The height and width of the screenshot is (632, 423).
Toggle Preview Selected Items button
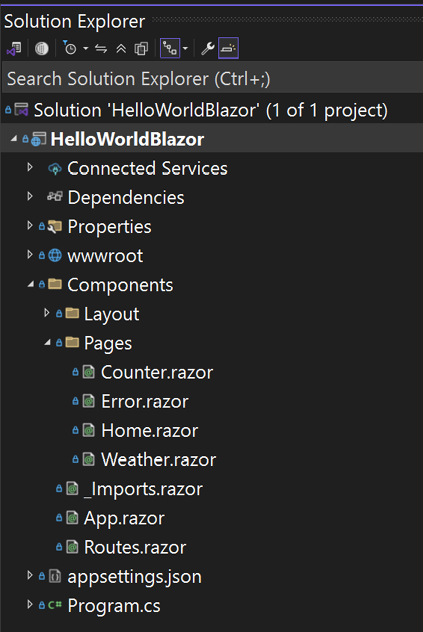228,48
